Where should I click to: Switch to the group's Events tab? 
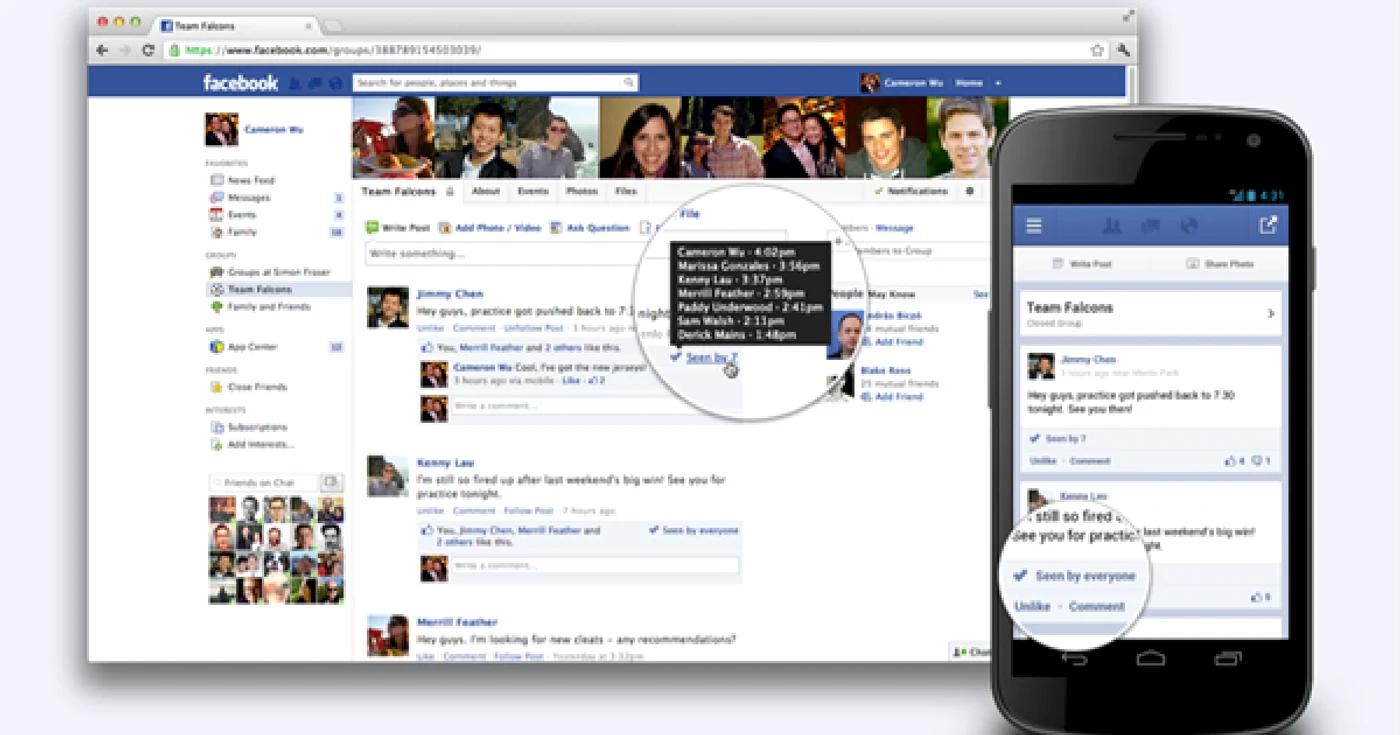533,191
